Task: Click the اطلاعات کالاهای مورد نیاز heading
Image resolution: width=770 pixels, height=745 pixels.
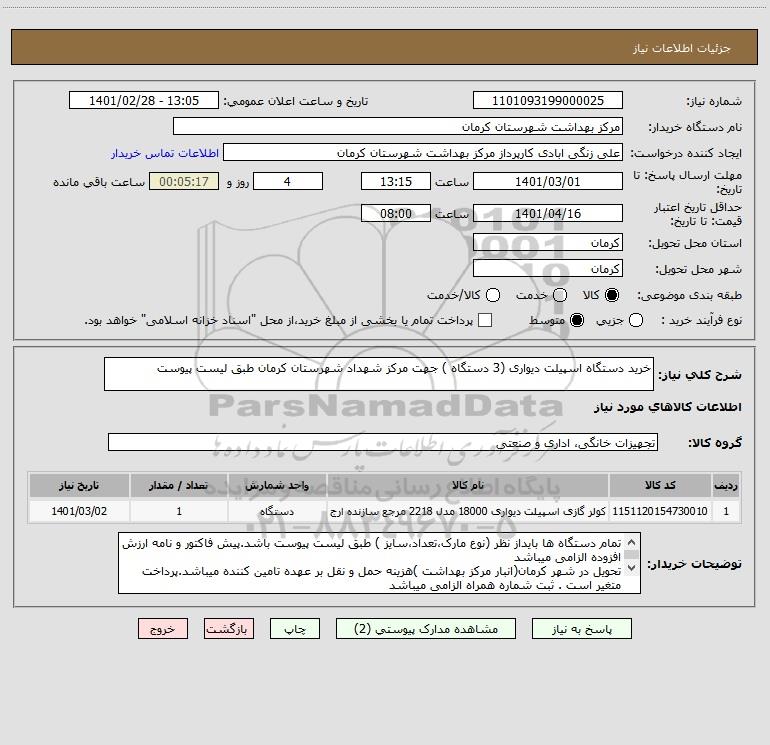Action: (x=668, y=407)
